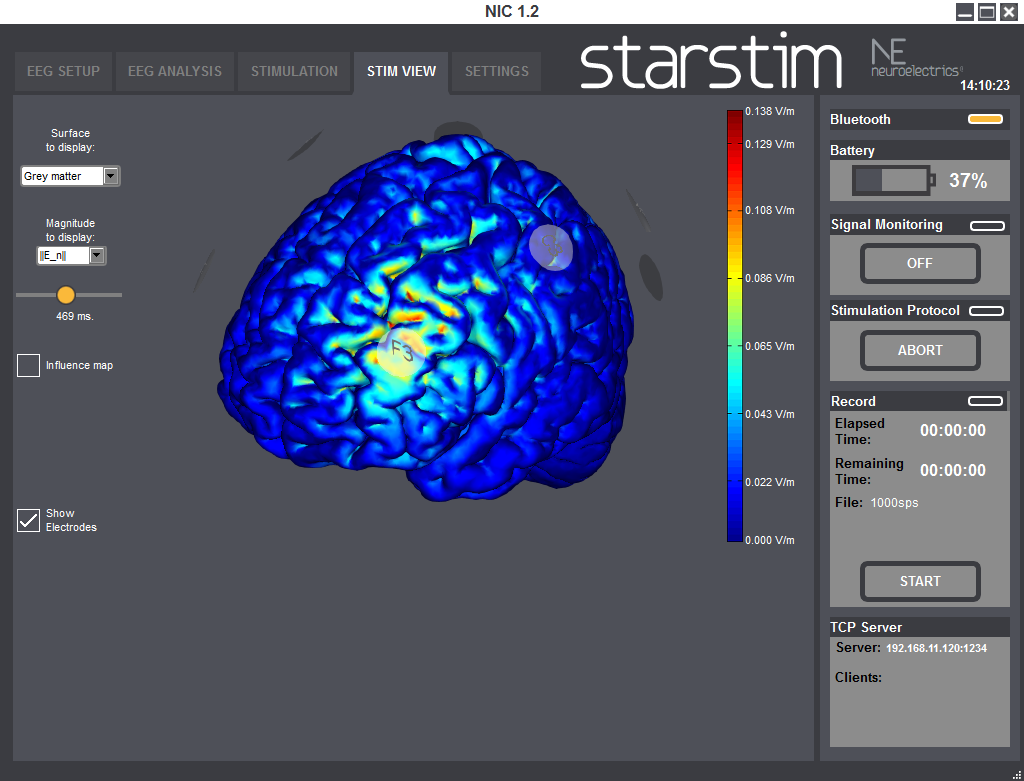Click the 0.022 V/m scale label
1024x781 pixels.
(x=770, y=483)
